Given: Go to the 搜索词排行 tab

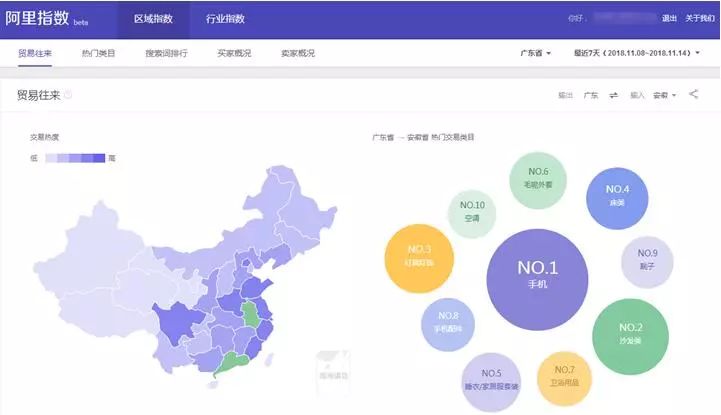Looking at the screenshot, I should coord(166,53).
